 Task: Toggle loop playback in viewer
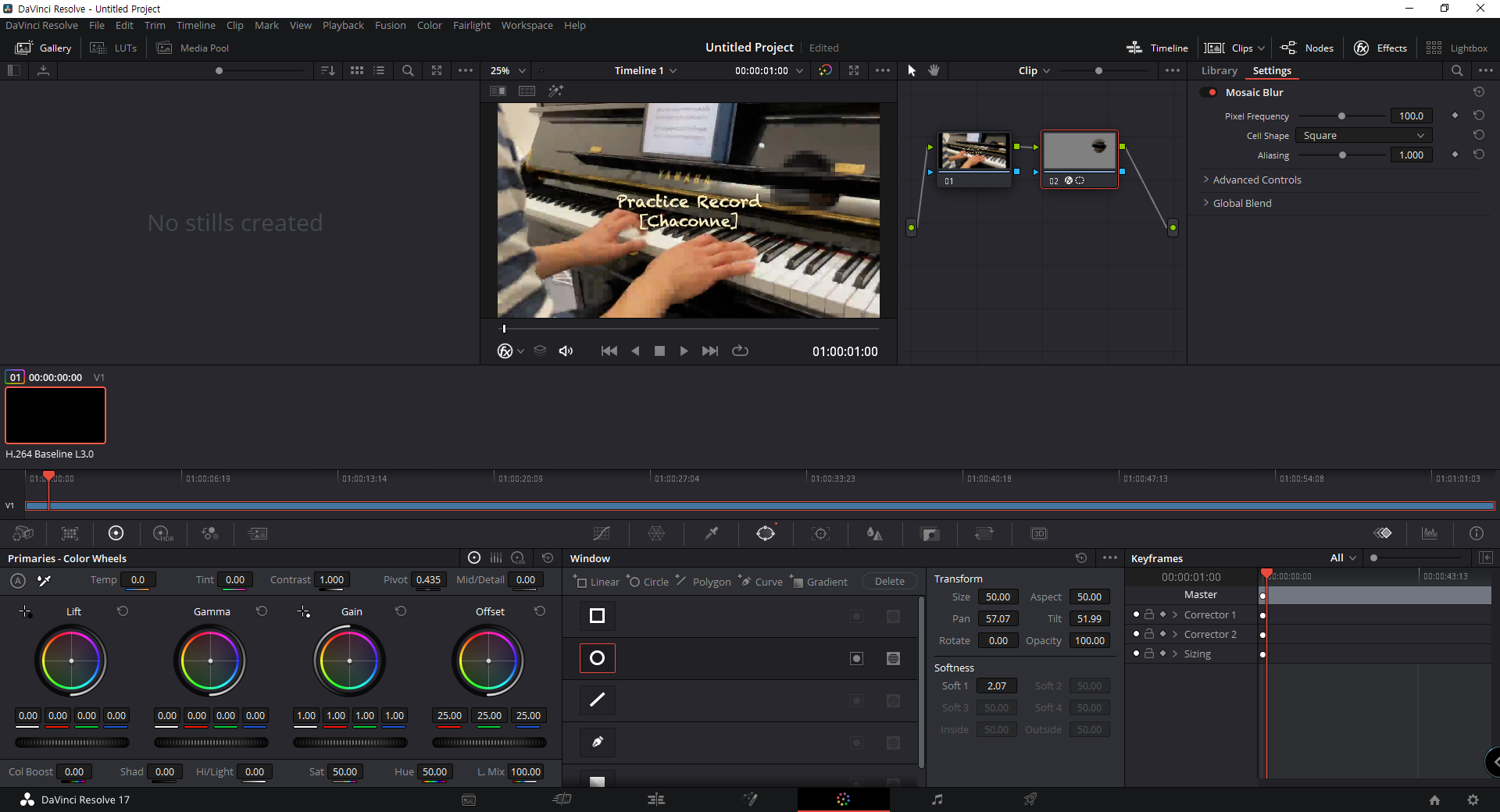[740, 351]
